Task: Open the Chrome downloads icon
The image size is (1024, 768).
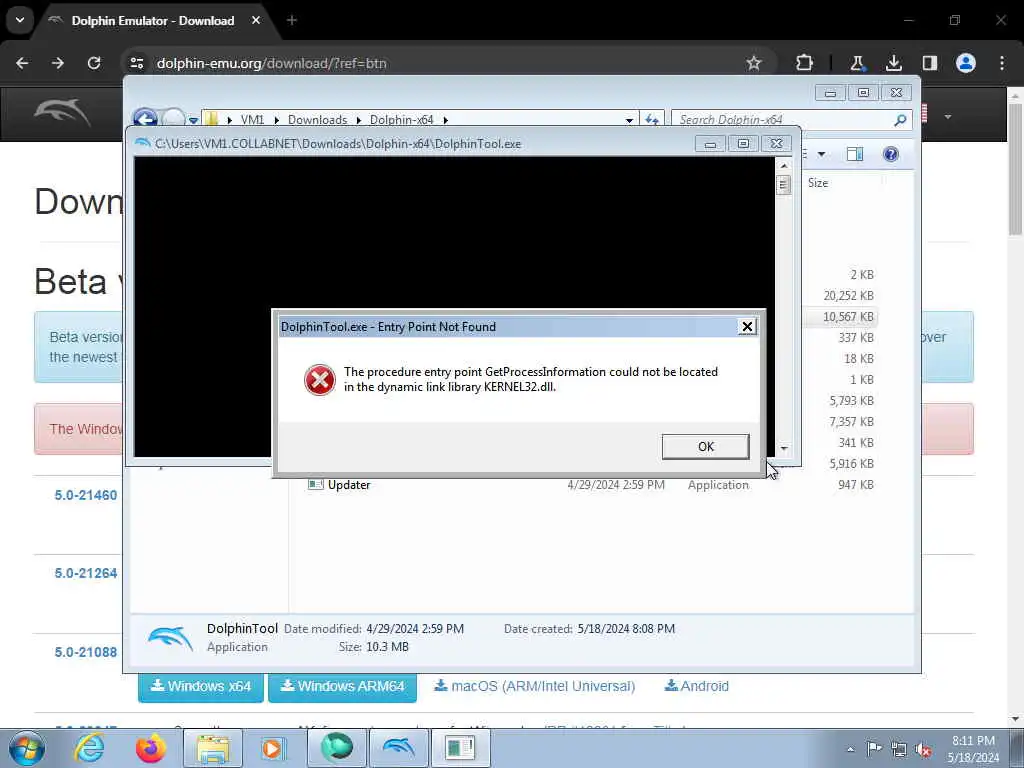Action: point(893,63)
